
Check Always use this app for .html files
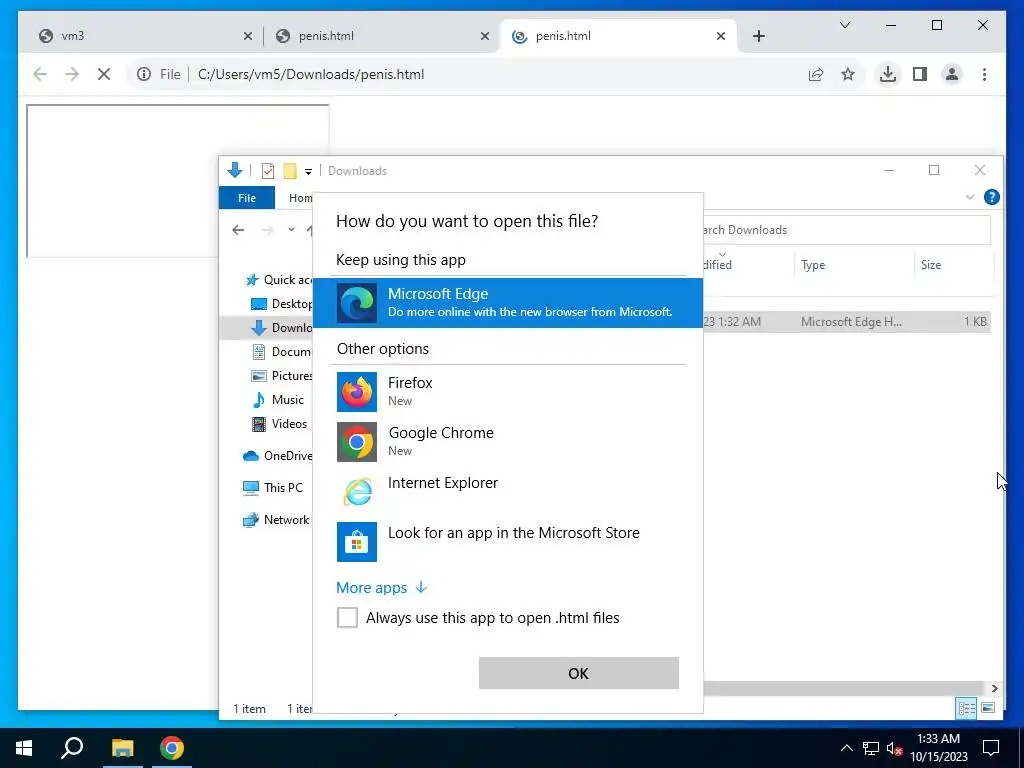tap(347, 617)
